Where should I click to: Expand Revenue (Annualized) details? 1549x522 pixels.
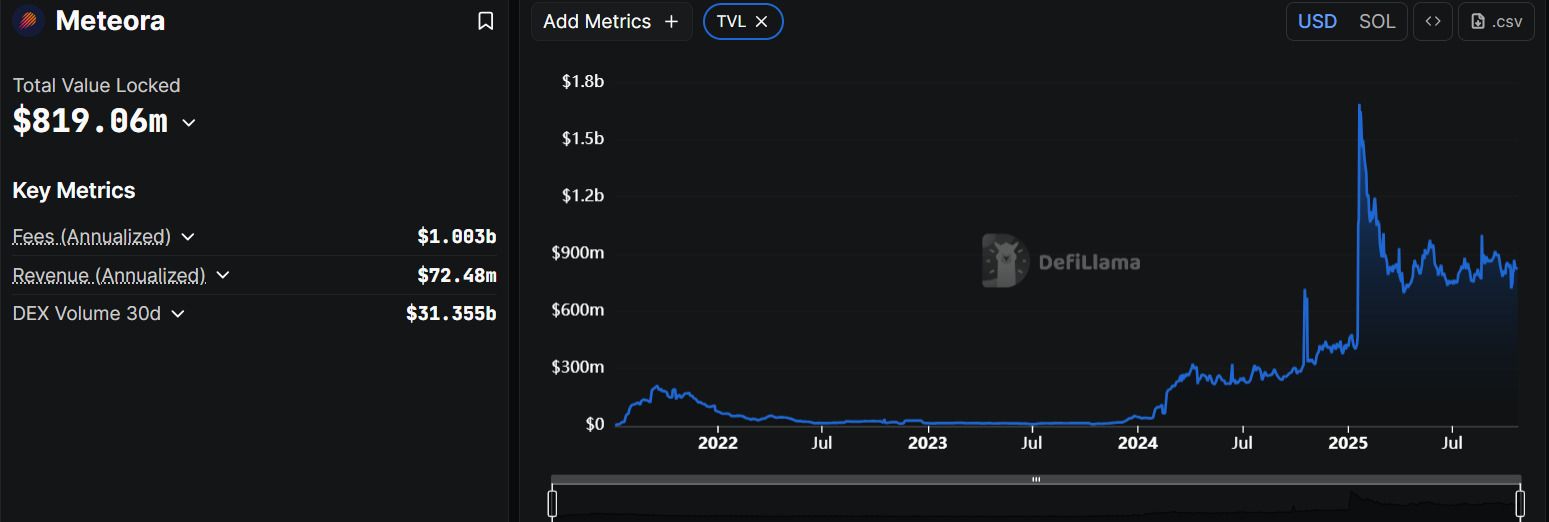(223, 275)
